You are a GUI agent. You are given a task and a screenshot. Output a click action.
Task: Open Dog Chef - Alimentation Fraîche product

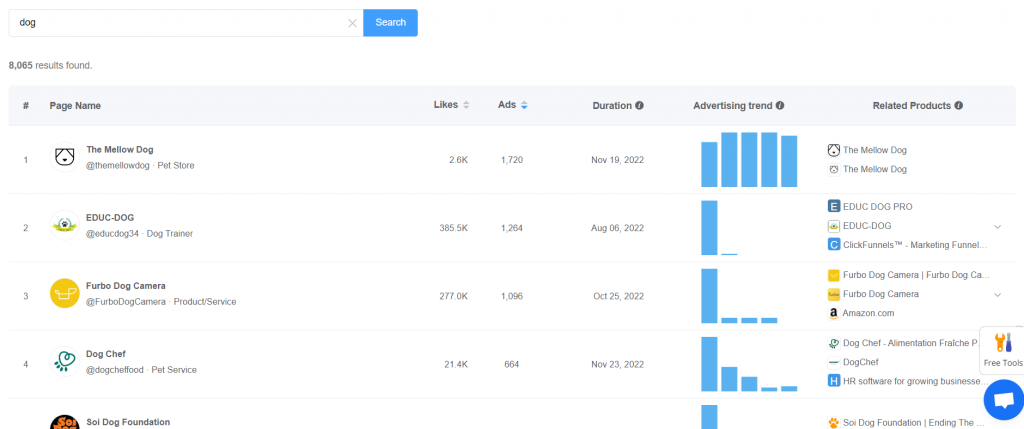click(x=905, y=343)
